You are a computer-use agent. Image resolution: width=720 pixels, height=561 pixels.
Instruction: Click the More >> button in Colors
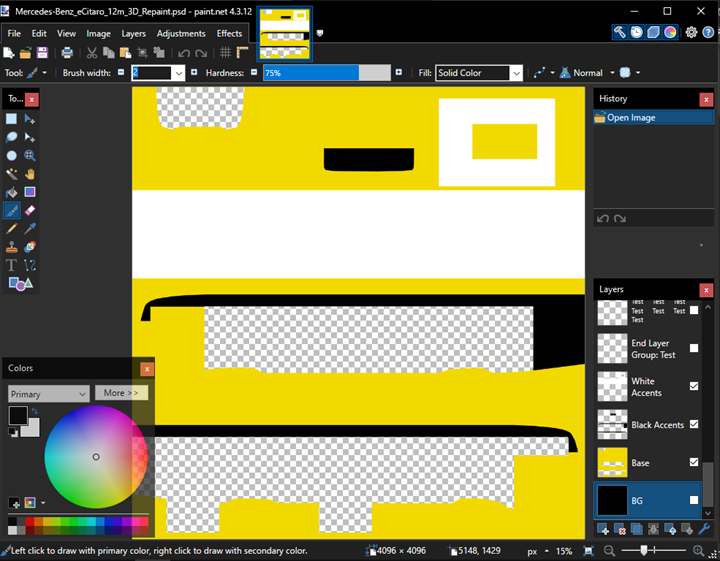pos(121,393)
